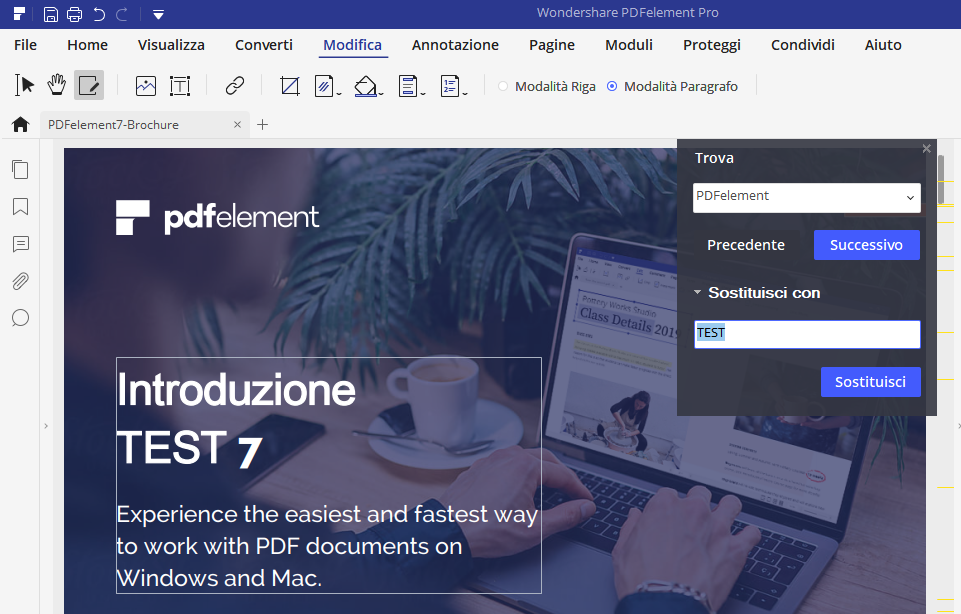Image resolution: width=961 pixels, height=614 pixels.
Task: Open the Search panel icon
Action: click(20, 318)
